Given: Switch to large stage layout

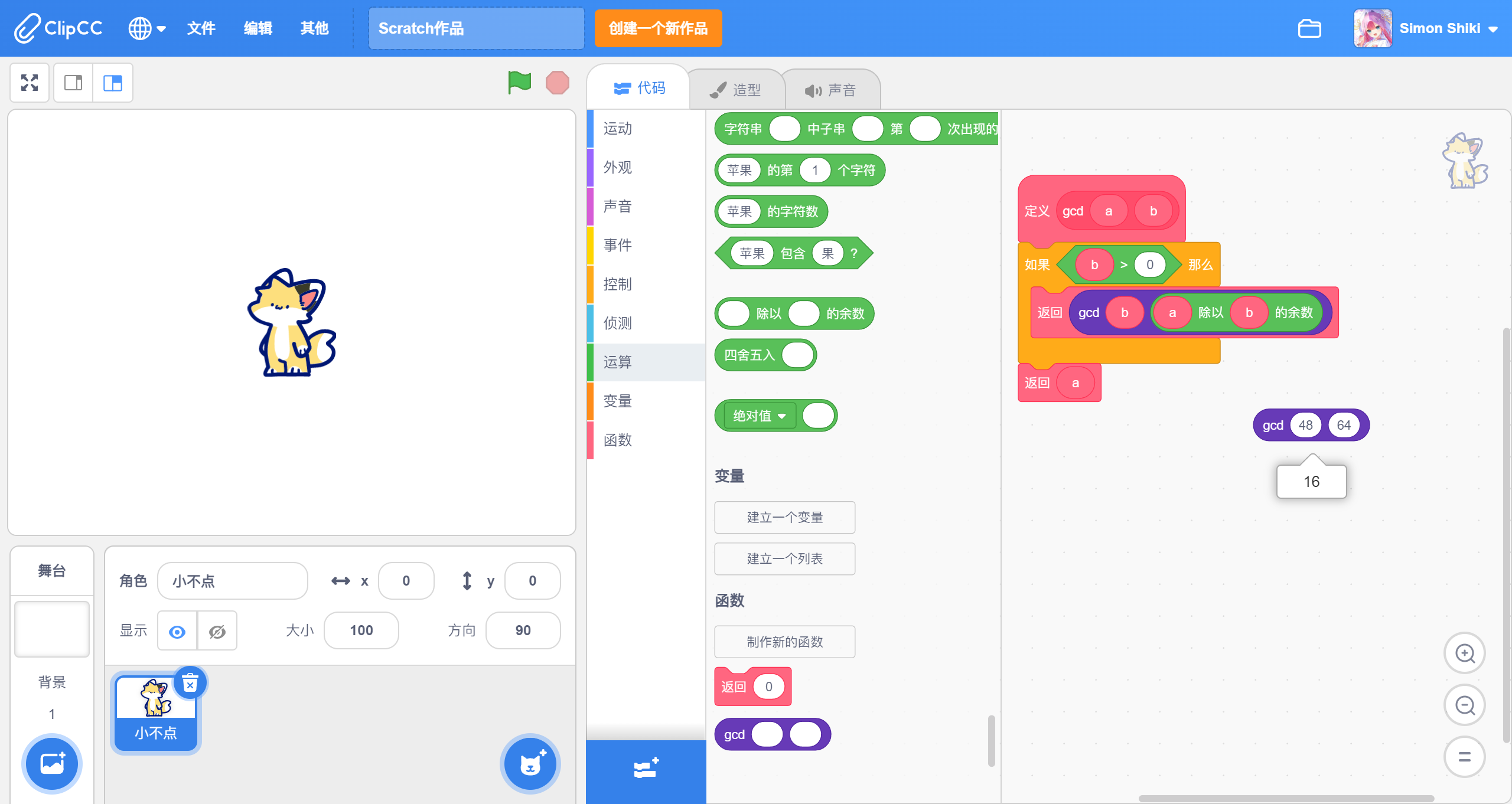Looking at the screenshot, I should [113, 83].
